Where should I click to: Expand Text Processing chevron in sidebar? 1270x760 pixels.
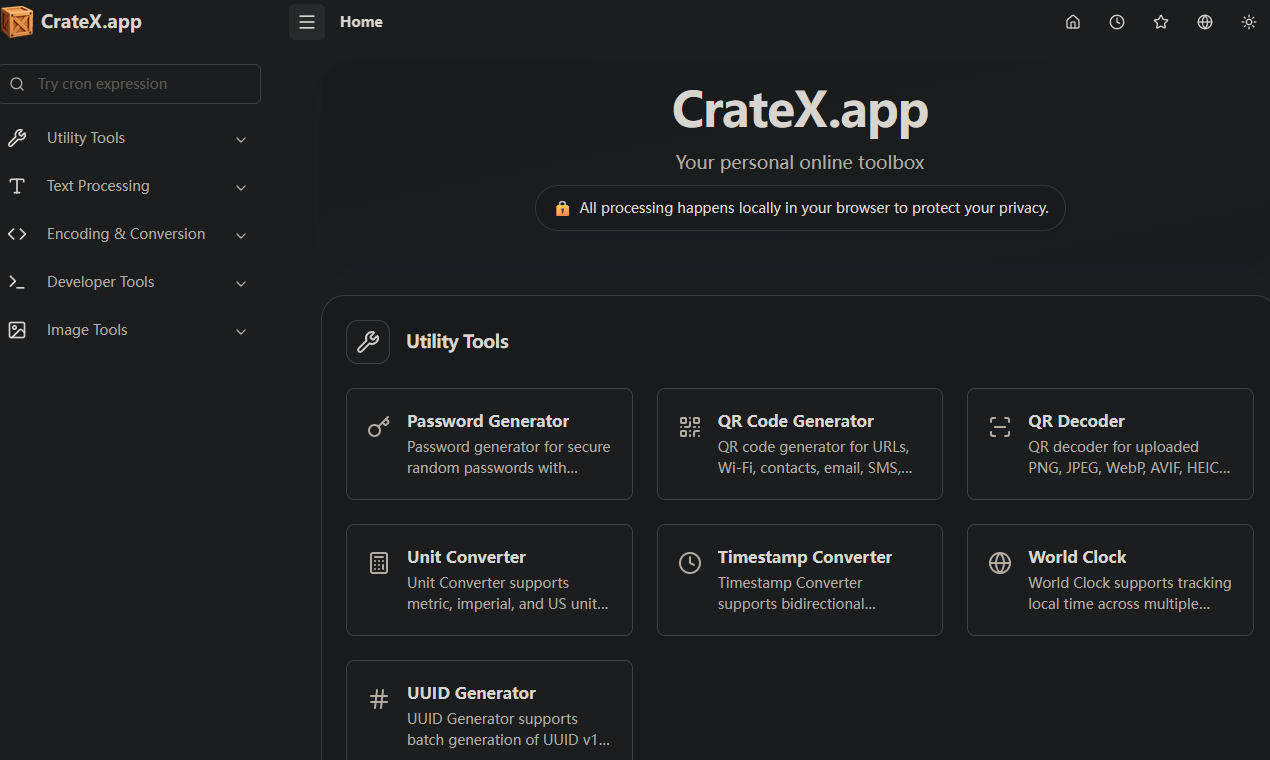point(241,187)
